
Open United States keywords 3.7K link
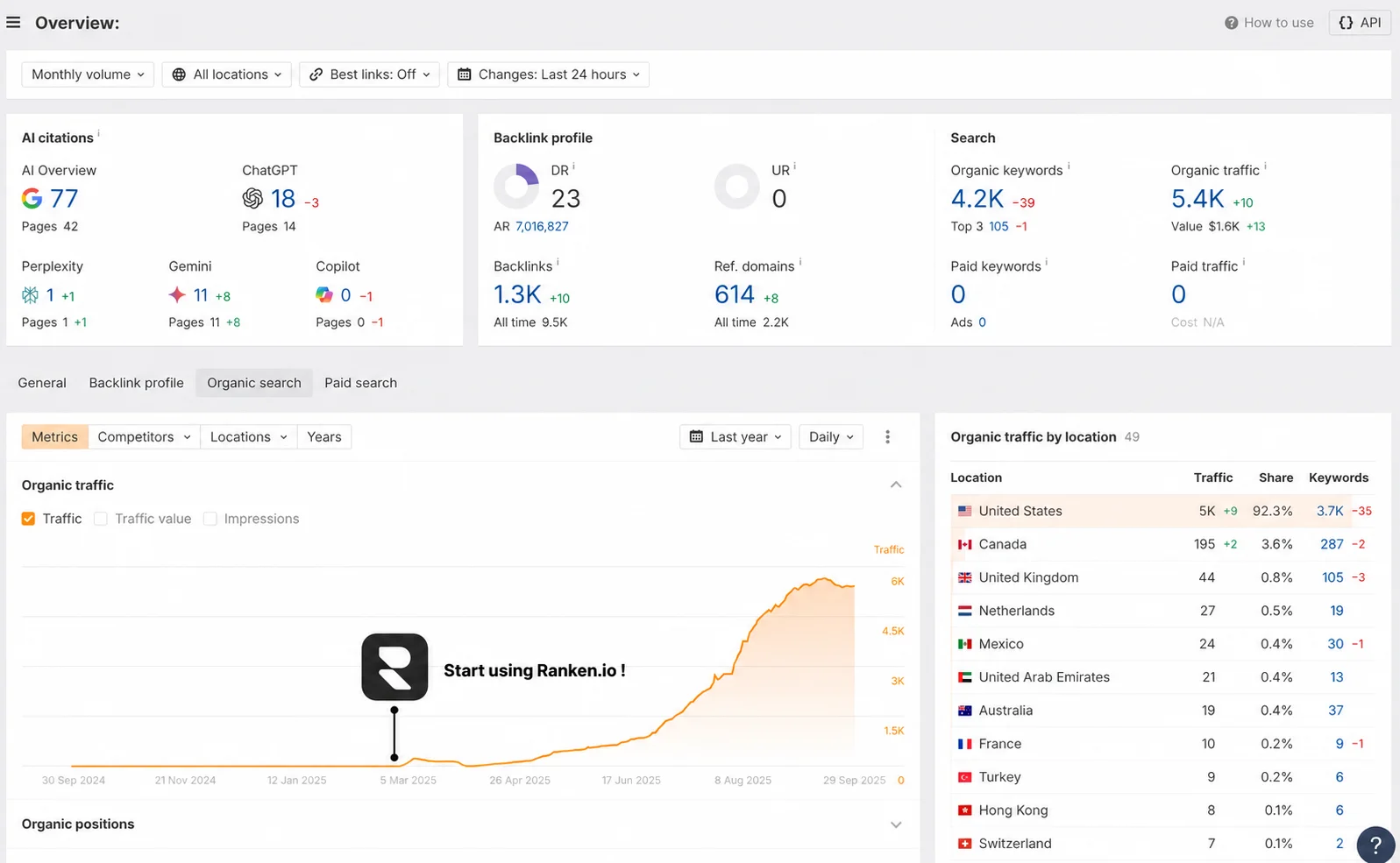[x=1330, y=511]
